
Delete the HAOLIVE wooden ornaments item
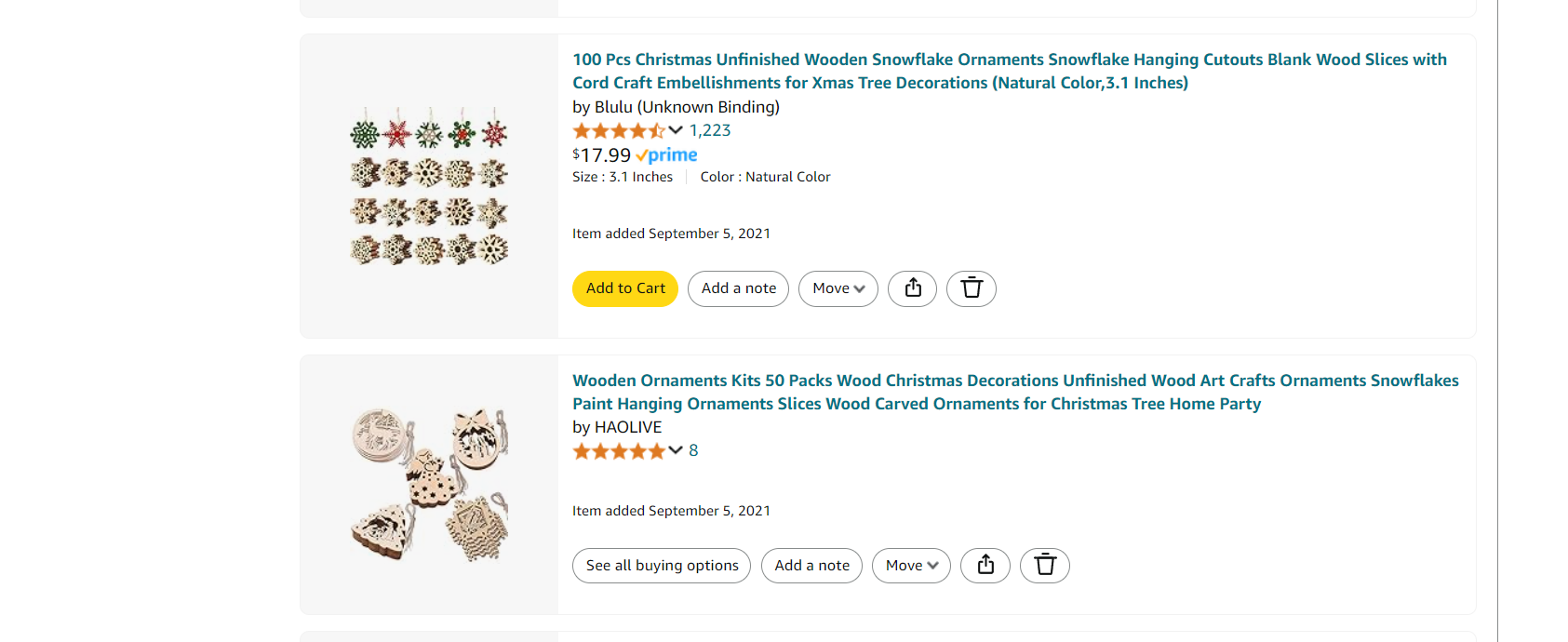coord(1045,566)
